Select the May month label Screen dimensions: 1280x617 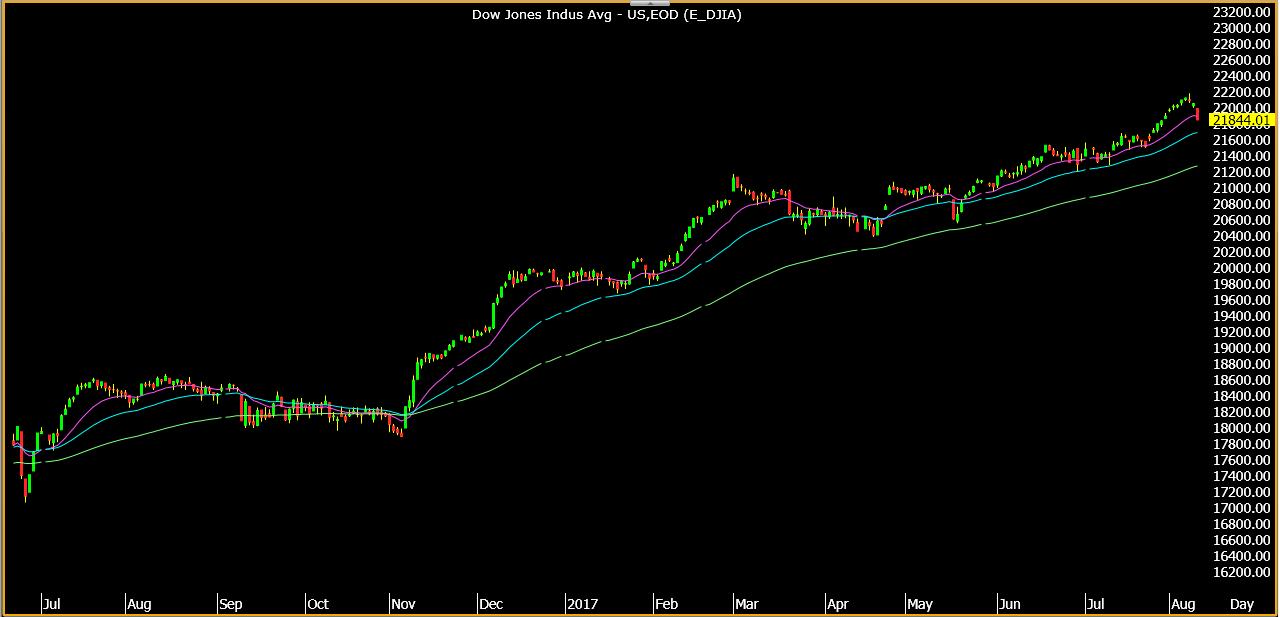[919, 604]
